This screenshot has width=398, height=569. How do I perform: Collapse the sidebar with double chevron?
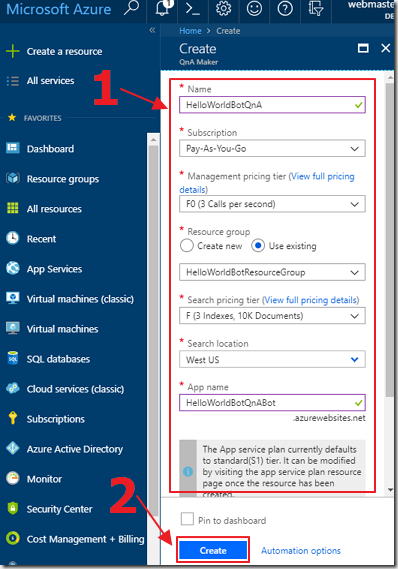[152, 30]
